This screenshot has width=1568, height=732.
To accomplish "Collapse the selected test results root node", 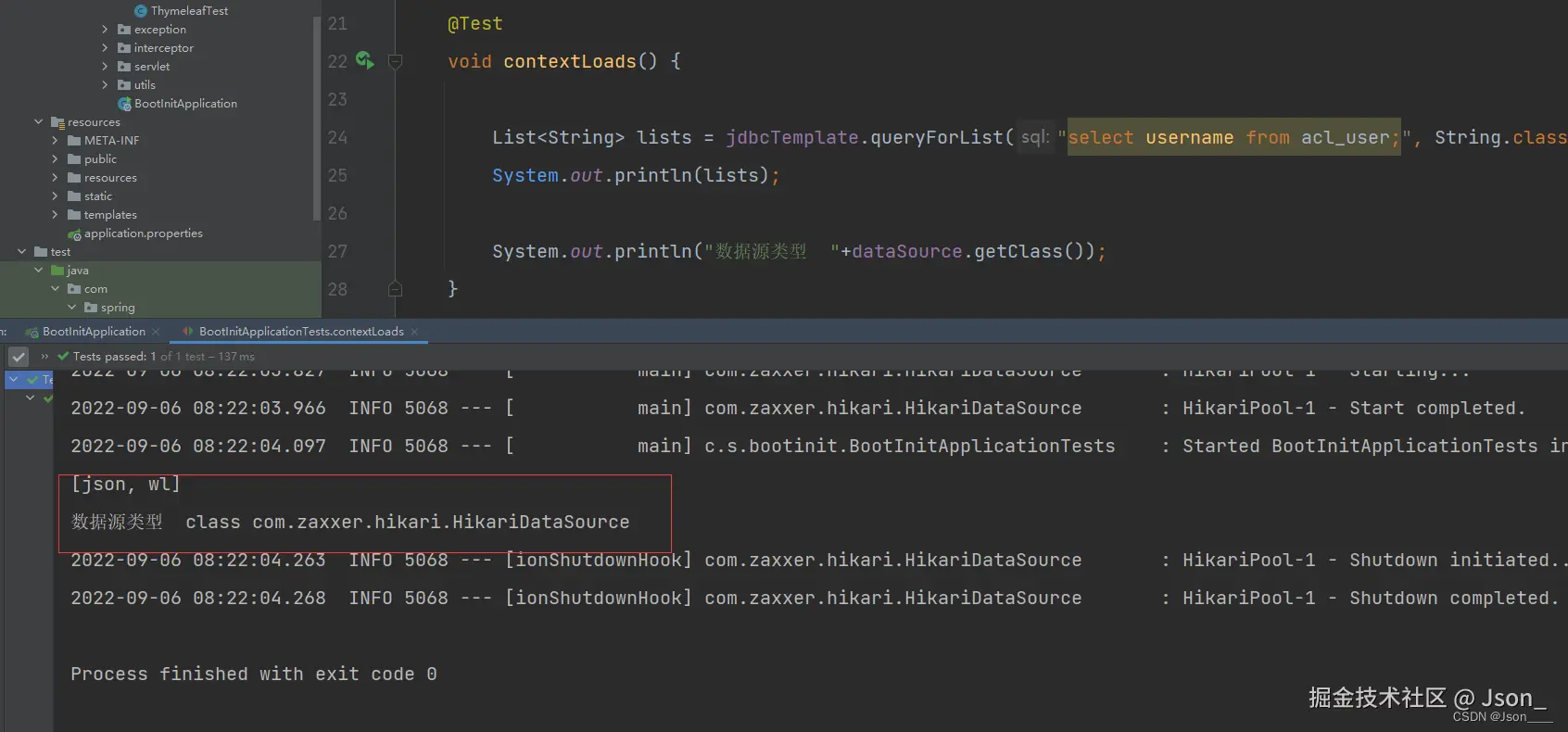I will click(x=14, y=379).
